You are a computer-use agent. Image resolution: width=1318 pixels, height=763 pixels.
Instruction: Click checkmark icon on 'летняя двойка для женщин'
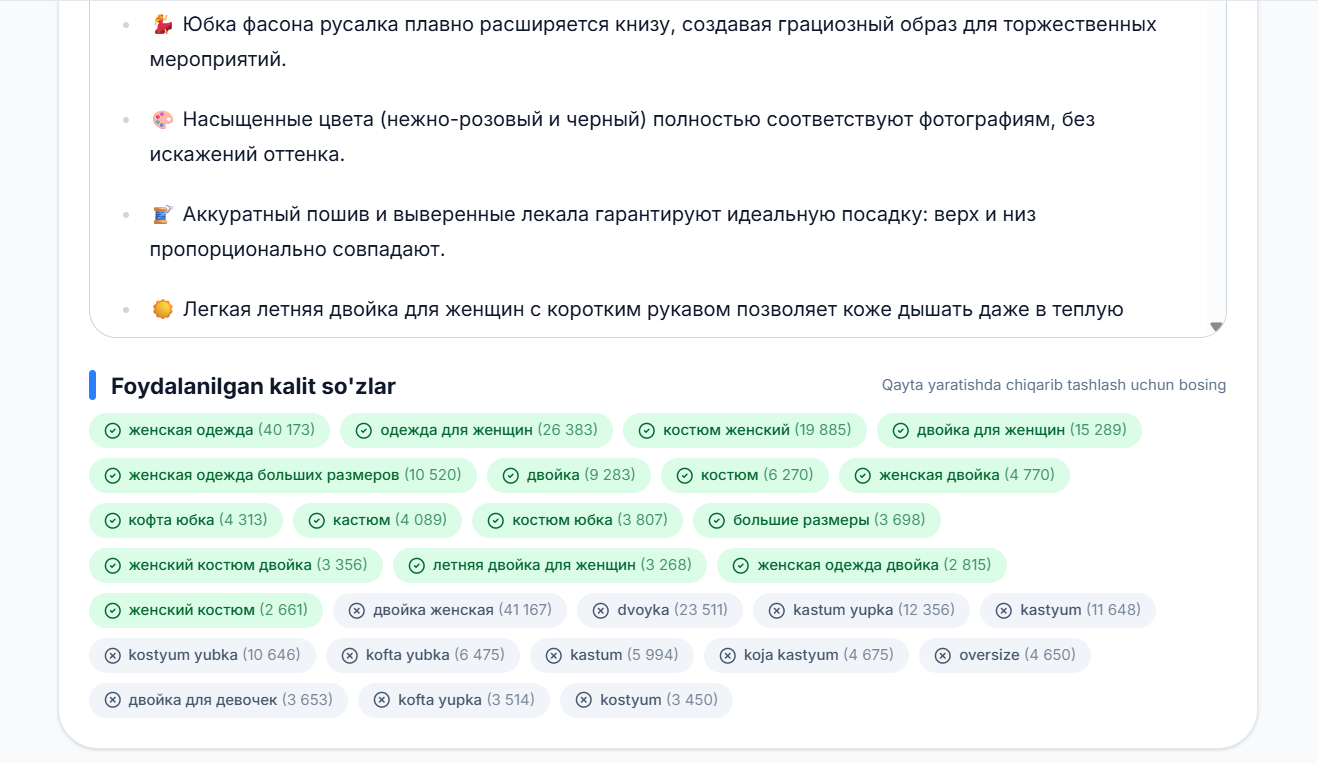pyautogui.click(x=417, y=565)
